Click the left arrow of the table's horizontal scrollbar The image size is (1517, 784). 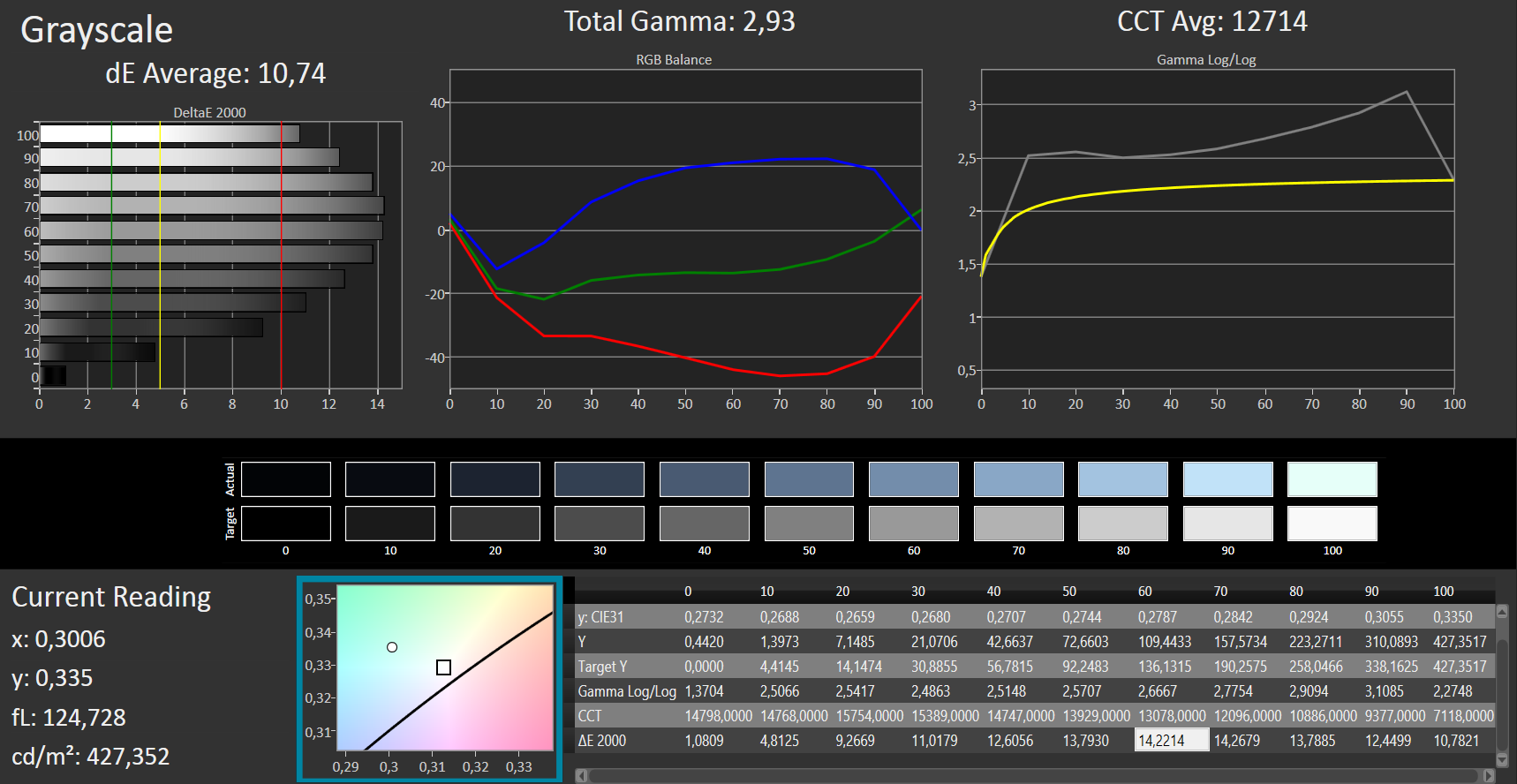(x=581, y=776)
